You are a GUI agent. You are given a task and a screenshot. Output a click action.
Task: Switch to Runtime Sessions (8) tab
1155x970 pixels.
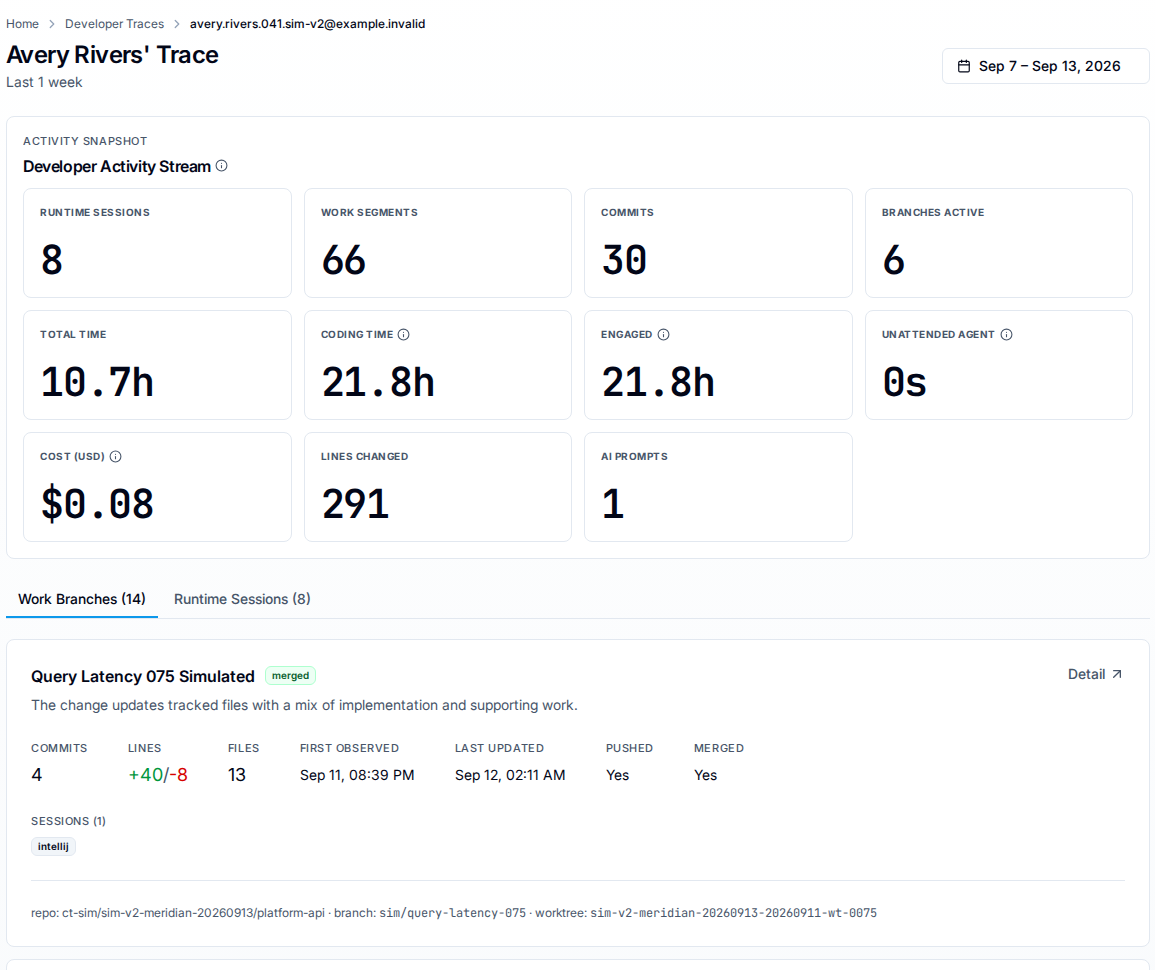tap(242, 599)
